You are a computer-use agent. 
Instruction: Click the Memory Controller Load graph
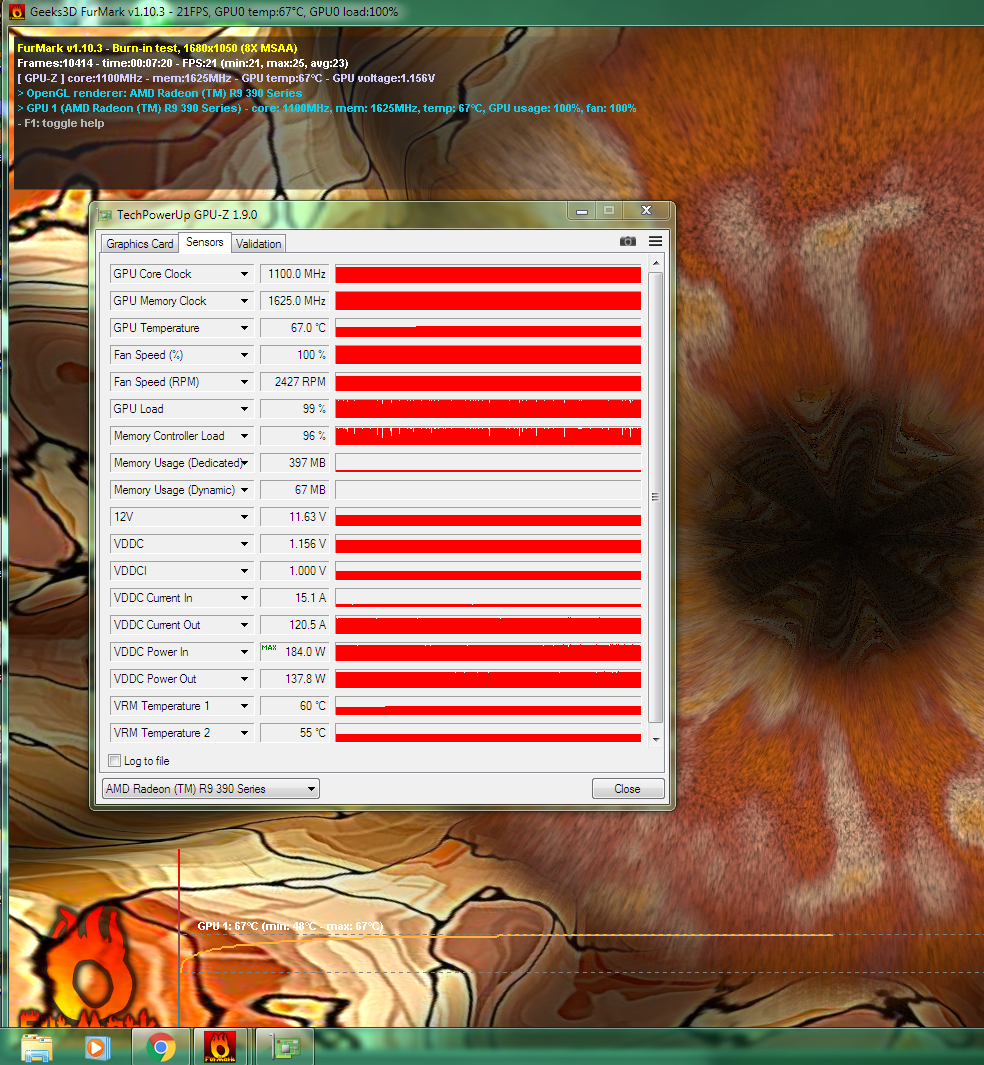[488, 436]
